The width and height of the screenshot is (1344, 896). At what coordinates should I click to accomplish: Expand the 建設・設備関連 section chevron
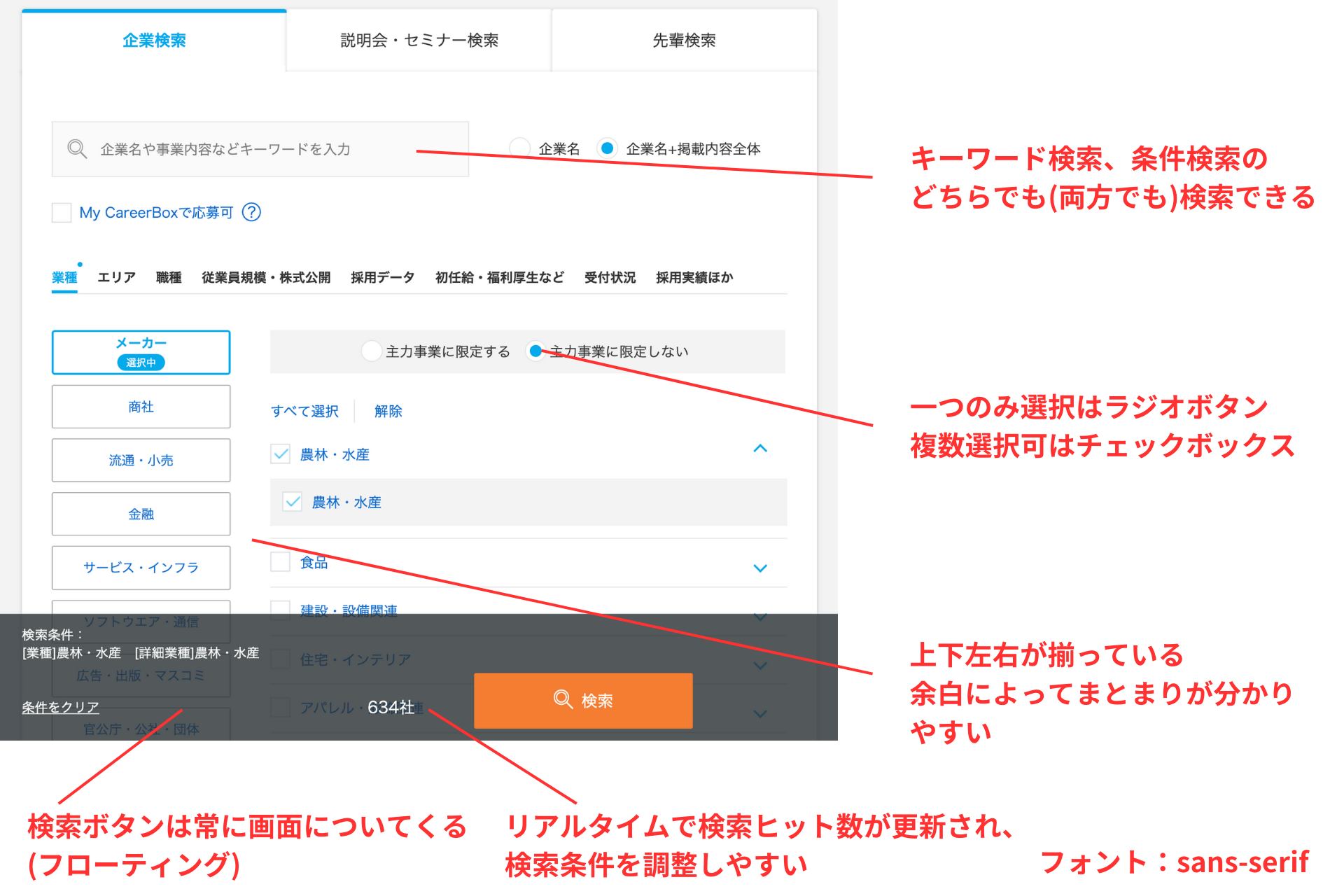[x=760, y=617]
